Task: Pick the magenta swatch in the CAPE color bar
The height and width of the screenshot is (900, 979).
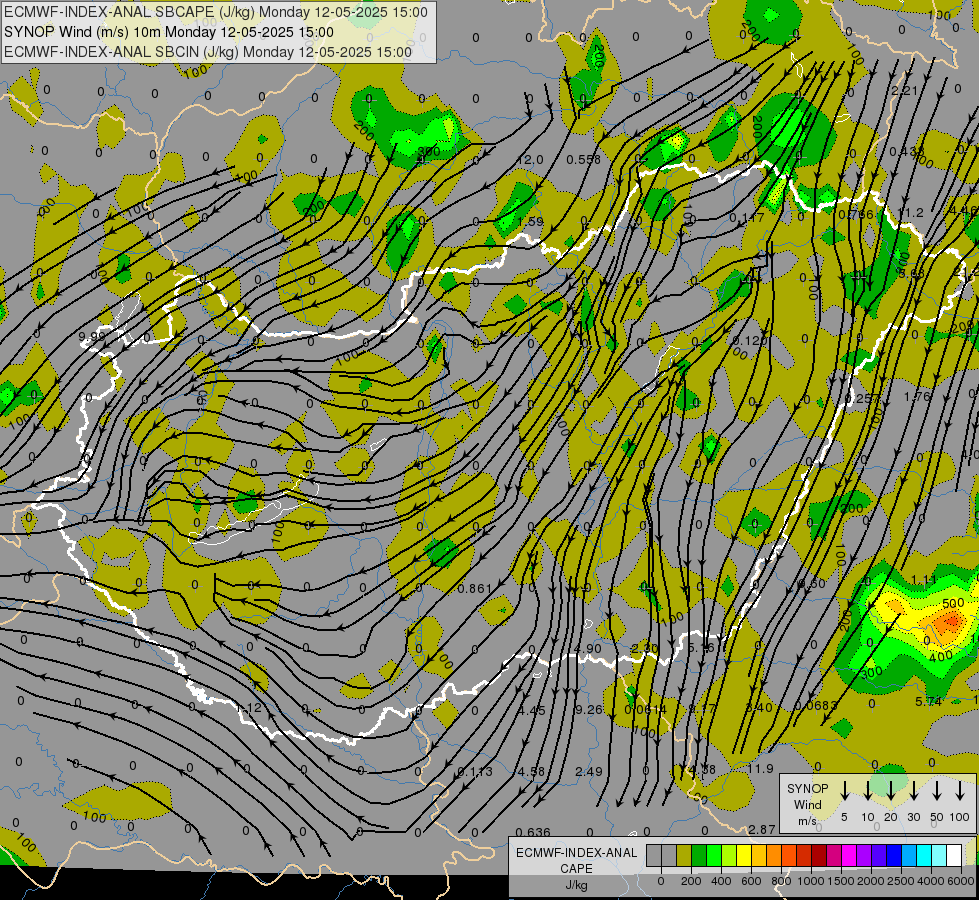Action: click(849, 856)
